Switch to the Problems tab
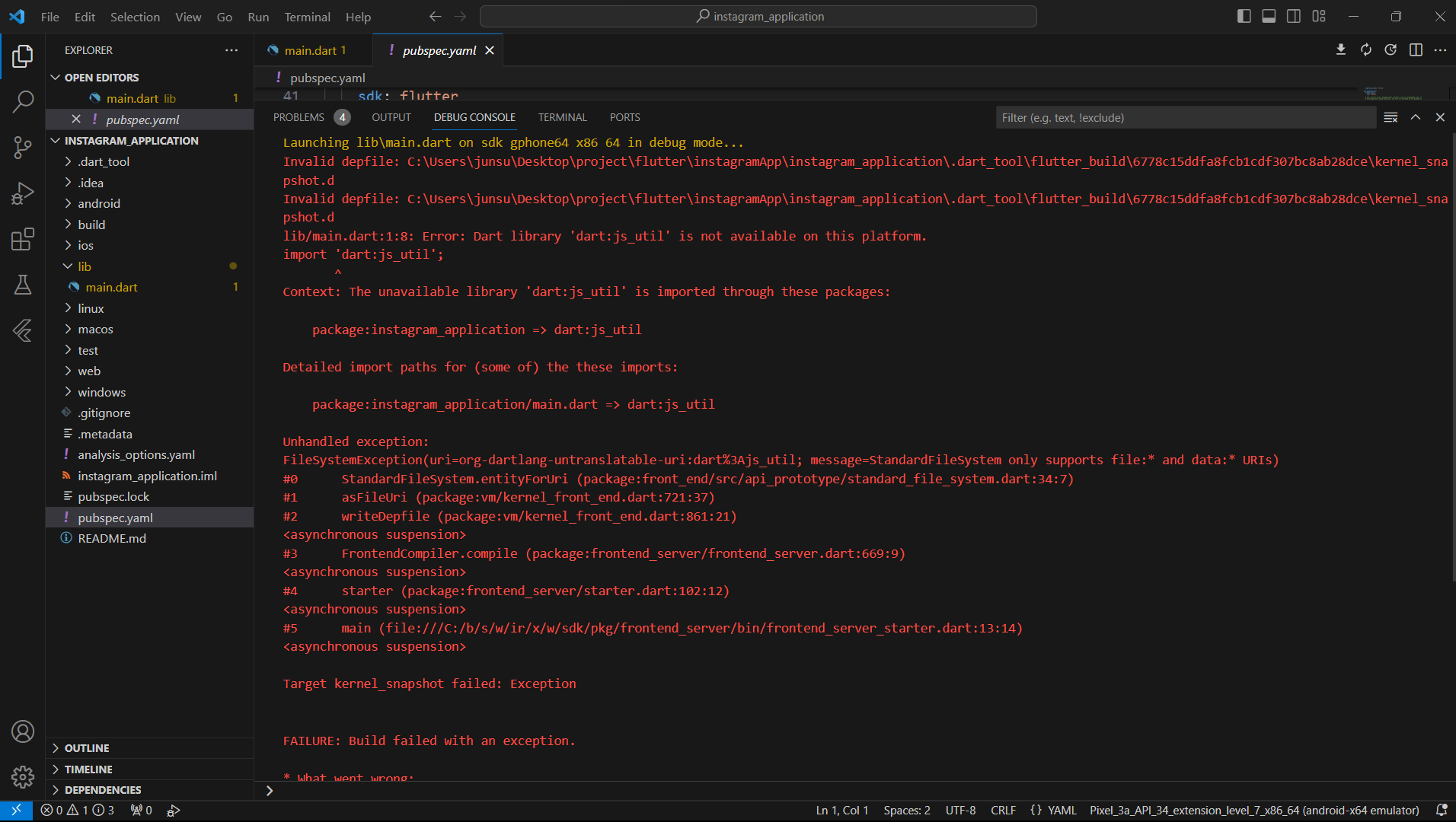 coord(311,117)
